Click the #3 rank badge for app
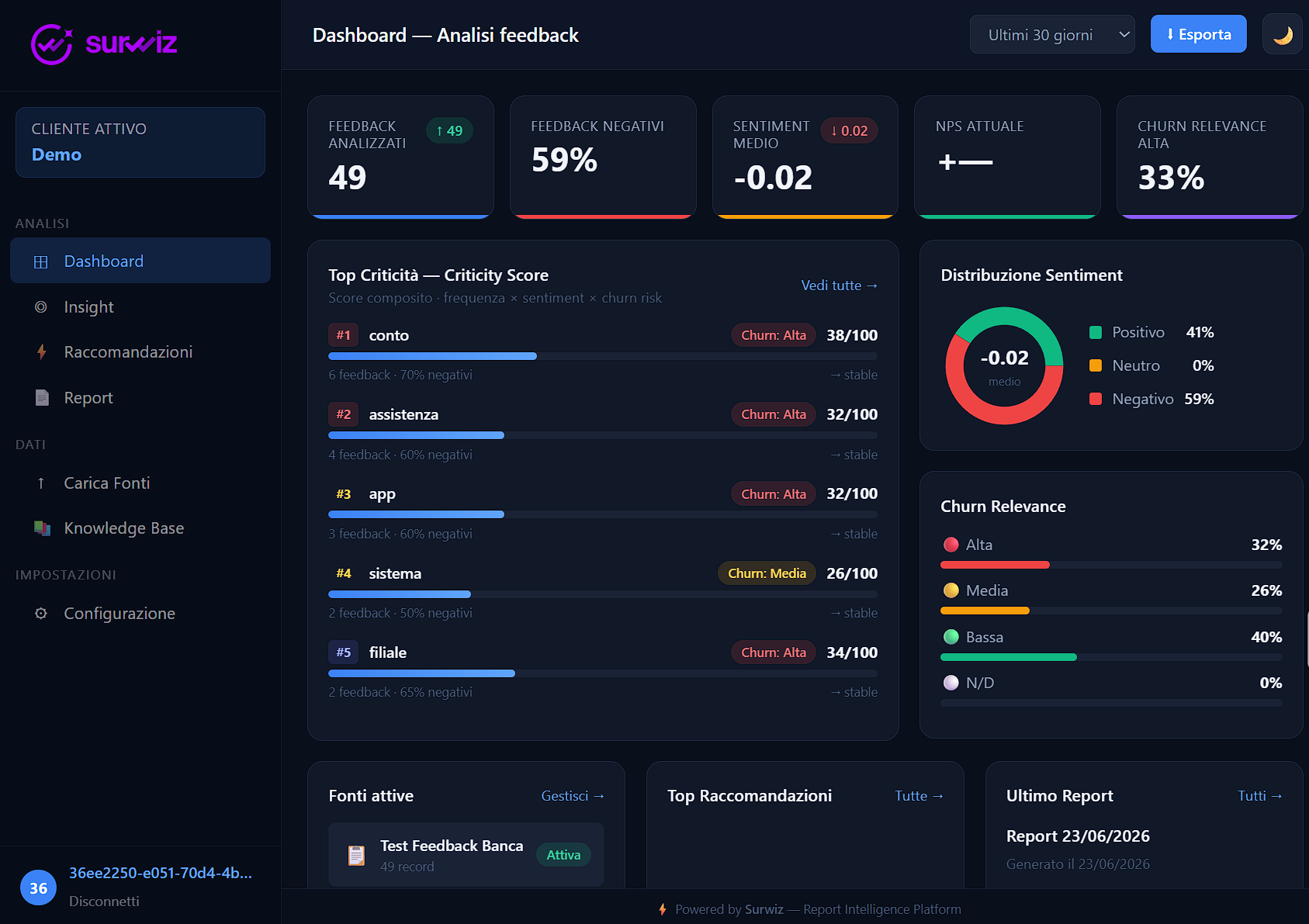 coord(343,494)
